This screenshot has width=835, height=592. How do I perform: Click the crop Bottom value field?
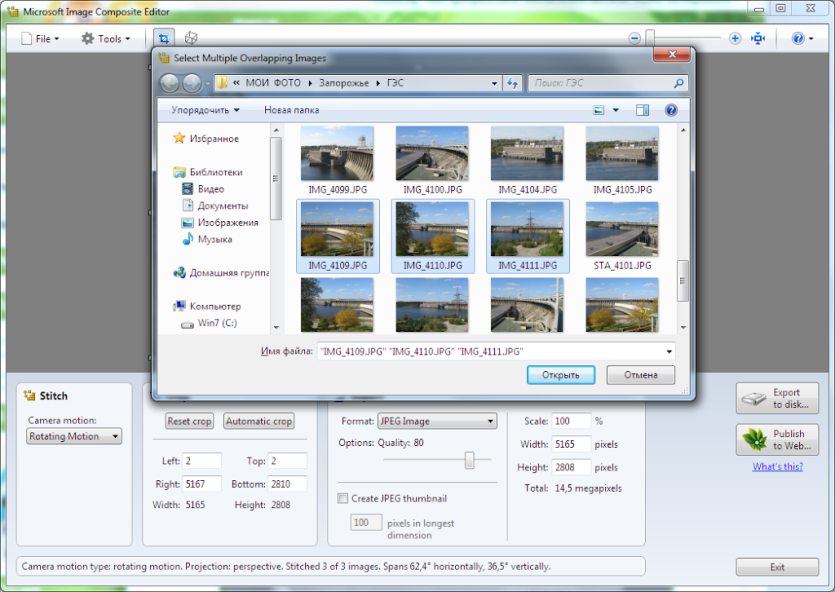point(288,484)
